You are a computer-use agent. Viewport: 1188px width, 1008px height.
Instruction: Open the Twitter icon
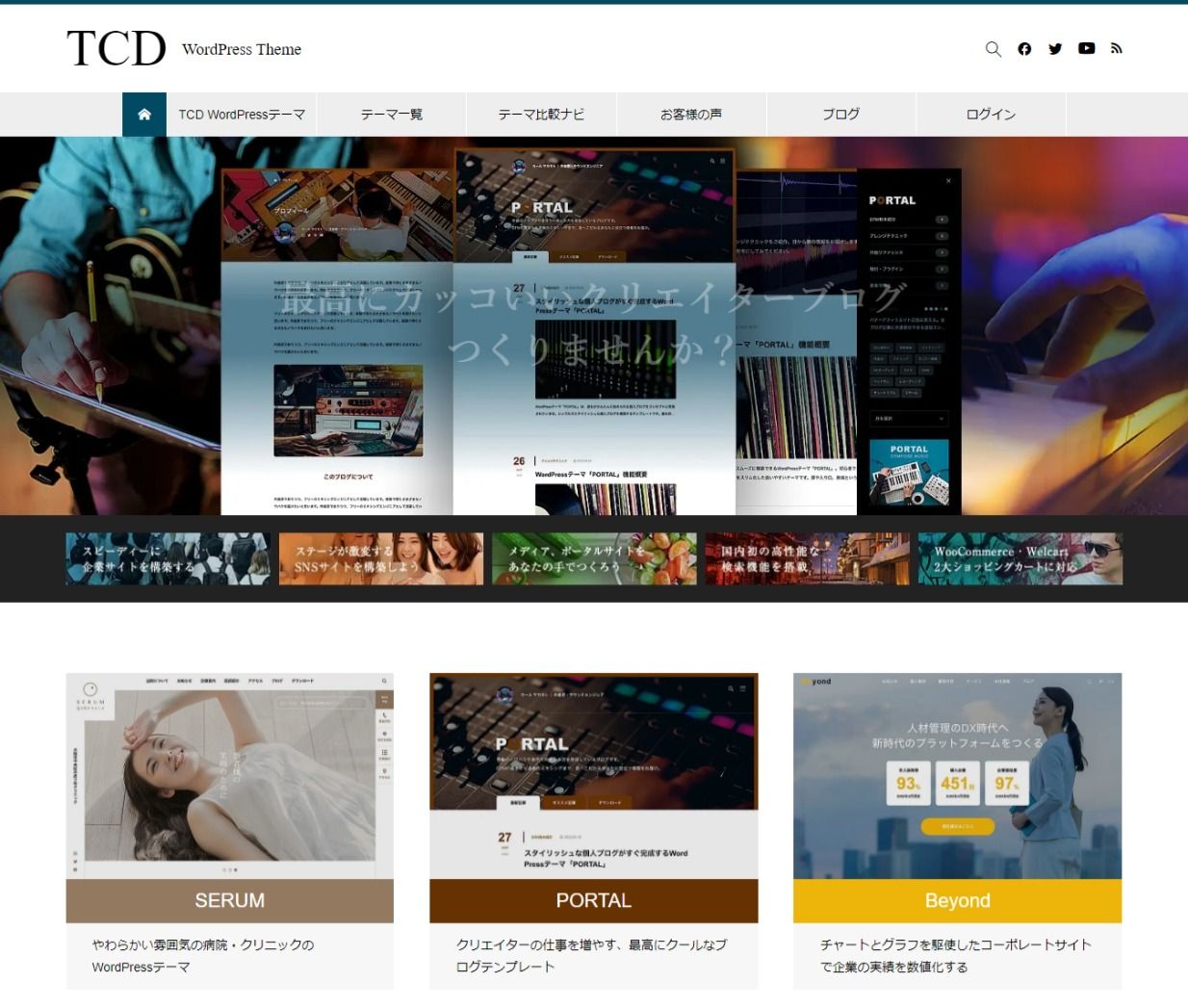1056,48
